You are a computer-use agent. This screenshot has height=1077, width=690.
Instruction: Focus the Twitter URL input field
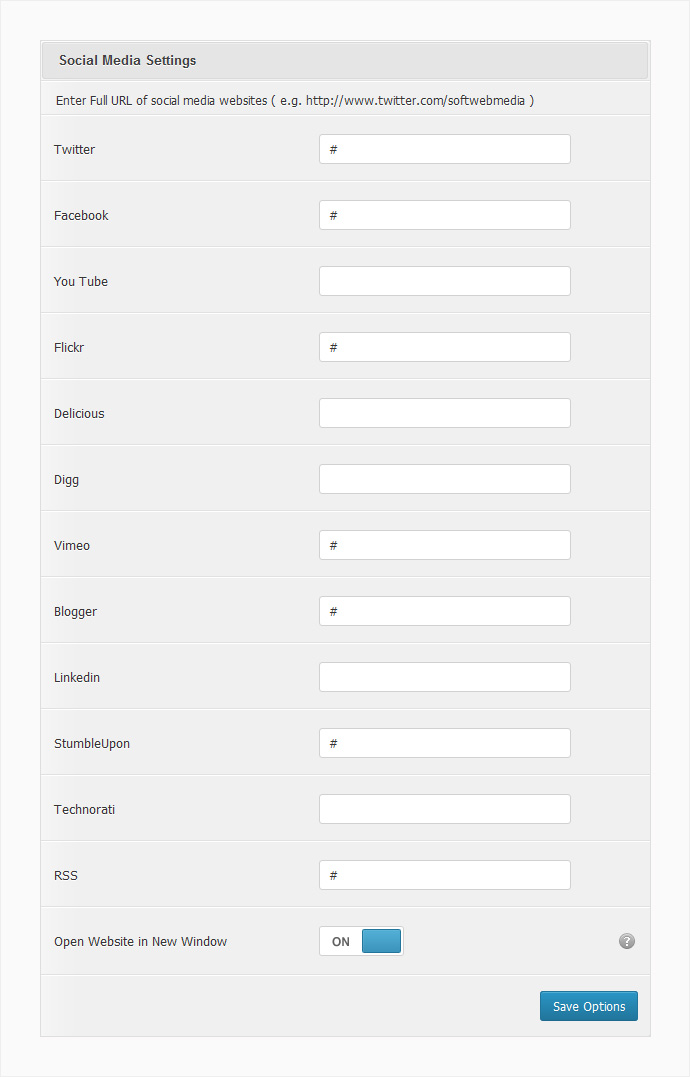point(445,149)
